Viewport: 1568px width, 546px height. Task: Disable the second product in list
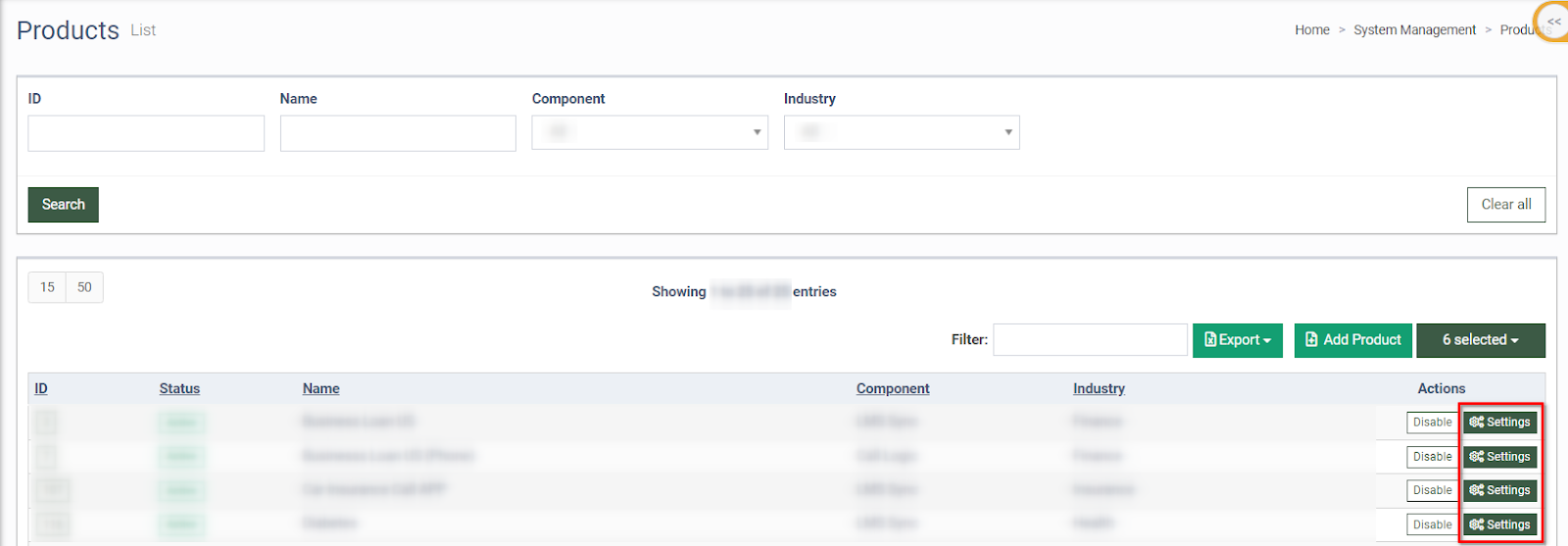click(x=1432, y=457)
